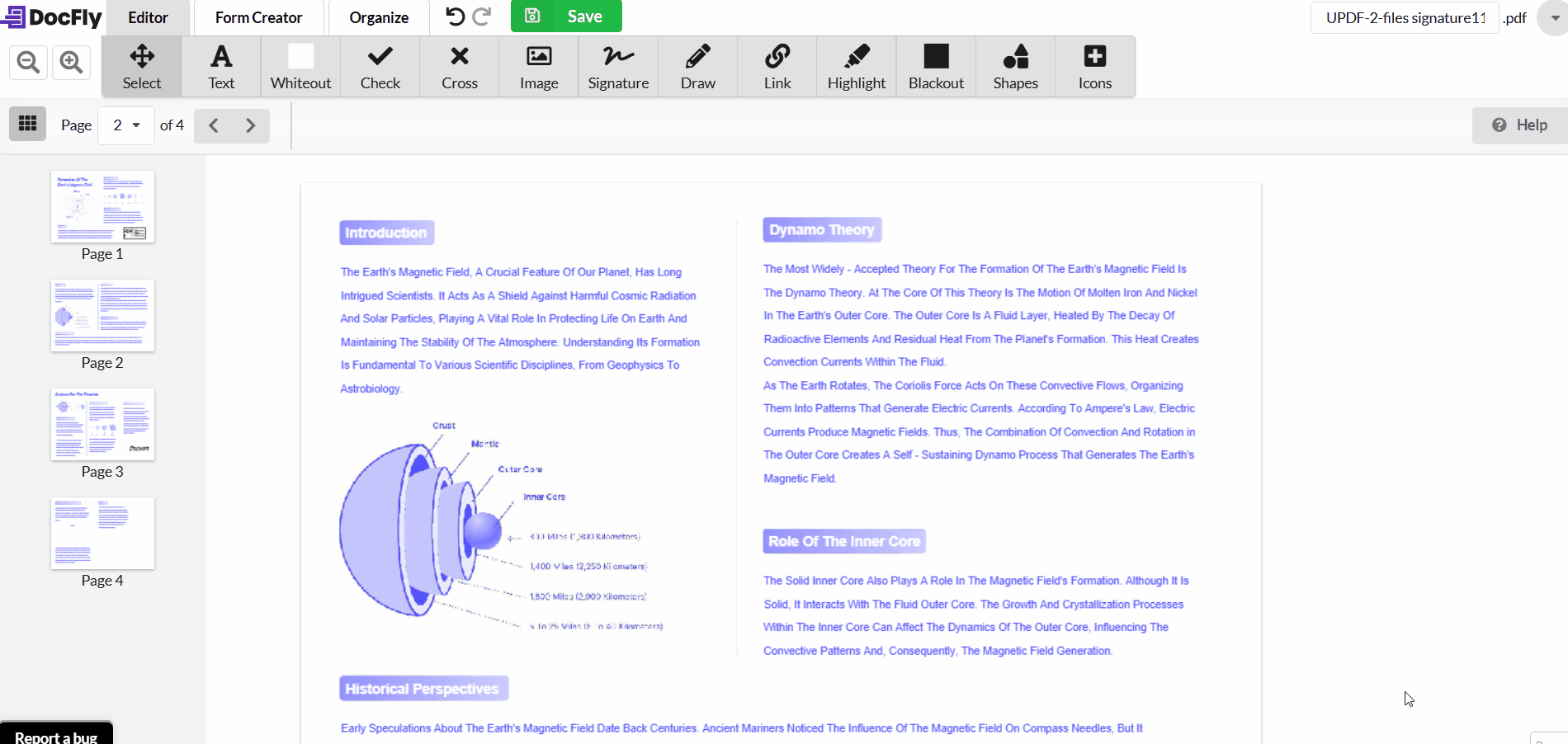
Task: Activate the Whiteout tool
Action: pos(300,67)
